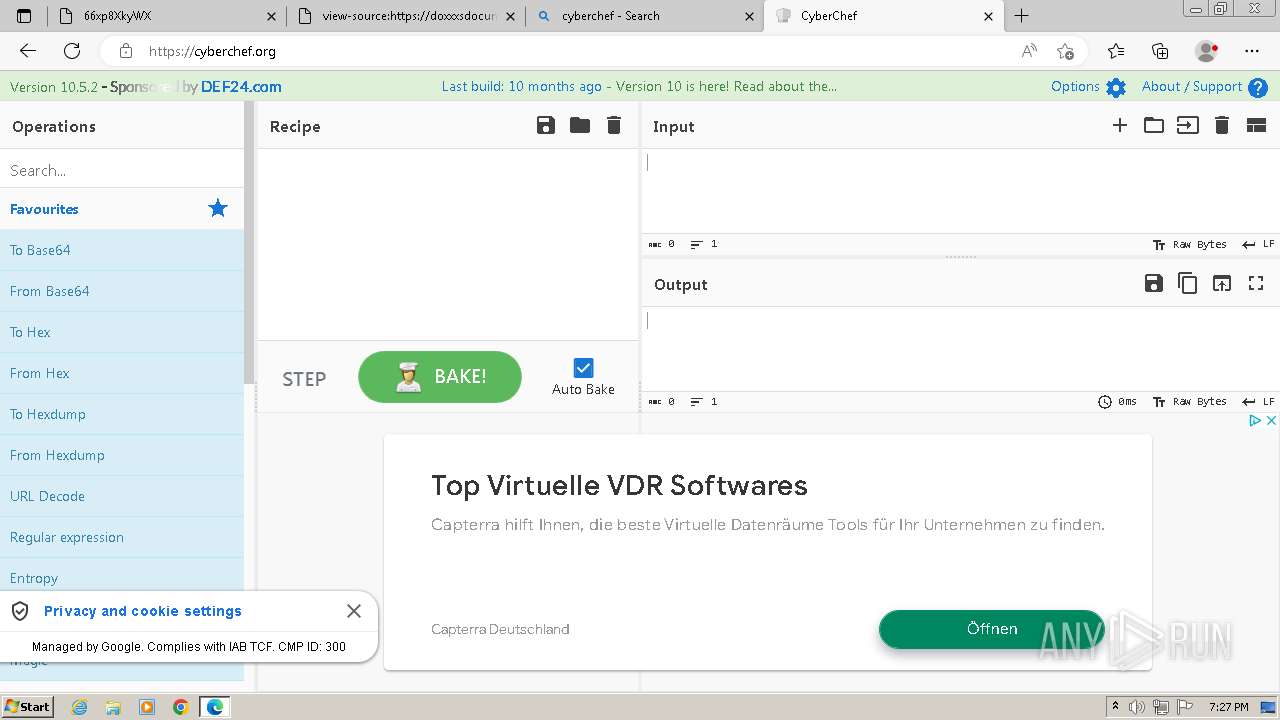Open folder as input icon
Image resolution: width=1280 pixels, height=720 pixels.
1154,125
